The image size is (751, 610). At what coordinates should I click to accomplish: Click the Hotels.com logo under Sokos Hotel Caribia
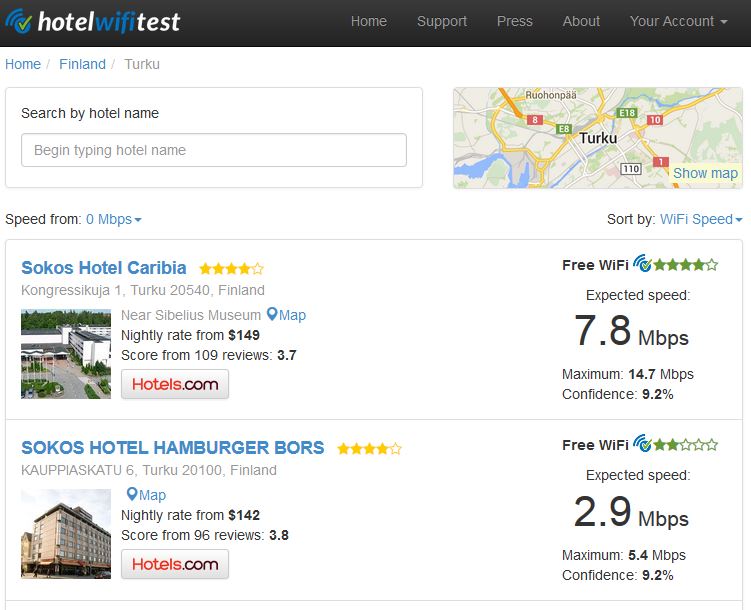tap(175, 384)
